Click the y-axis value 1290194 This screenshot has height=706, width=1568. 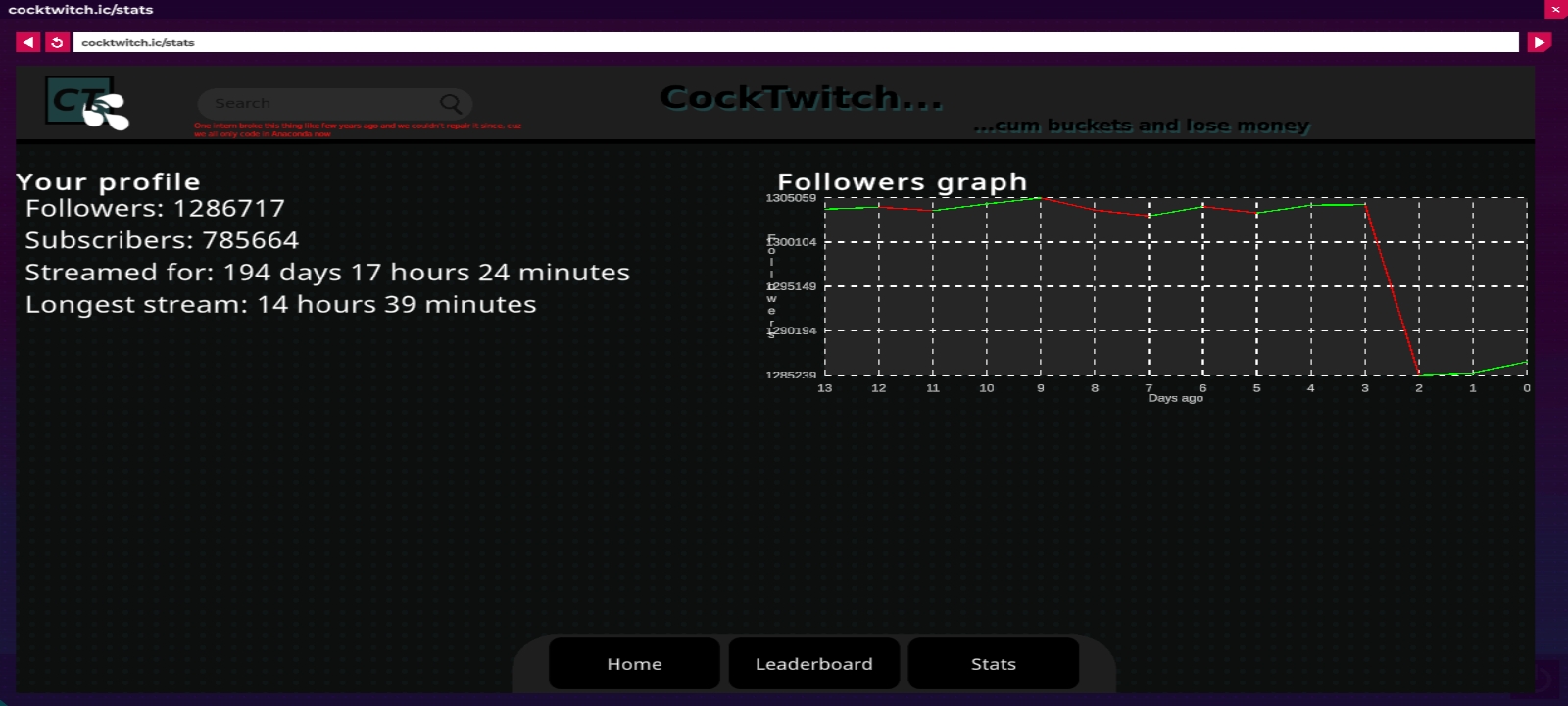coord(791,330)
